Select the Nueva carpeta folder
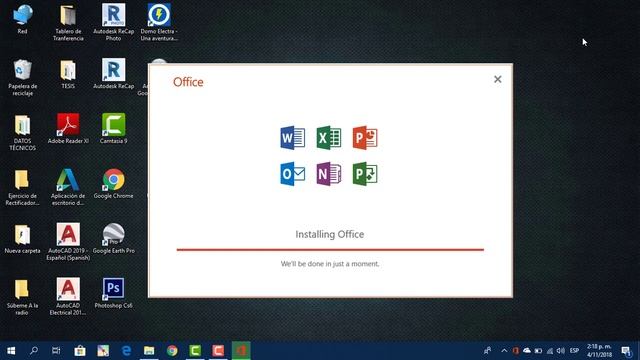 pos(22,239)
